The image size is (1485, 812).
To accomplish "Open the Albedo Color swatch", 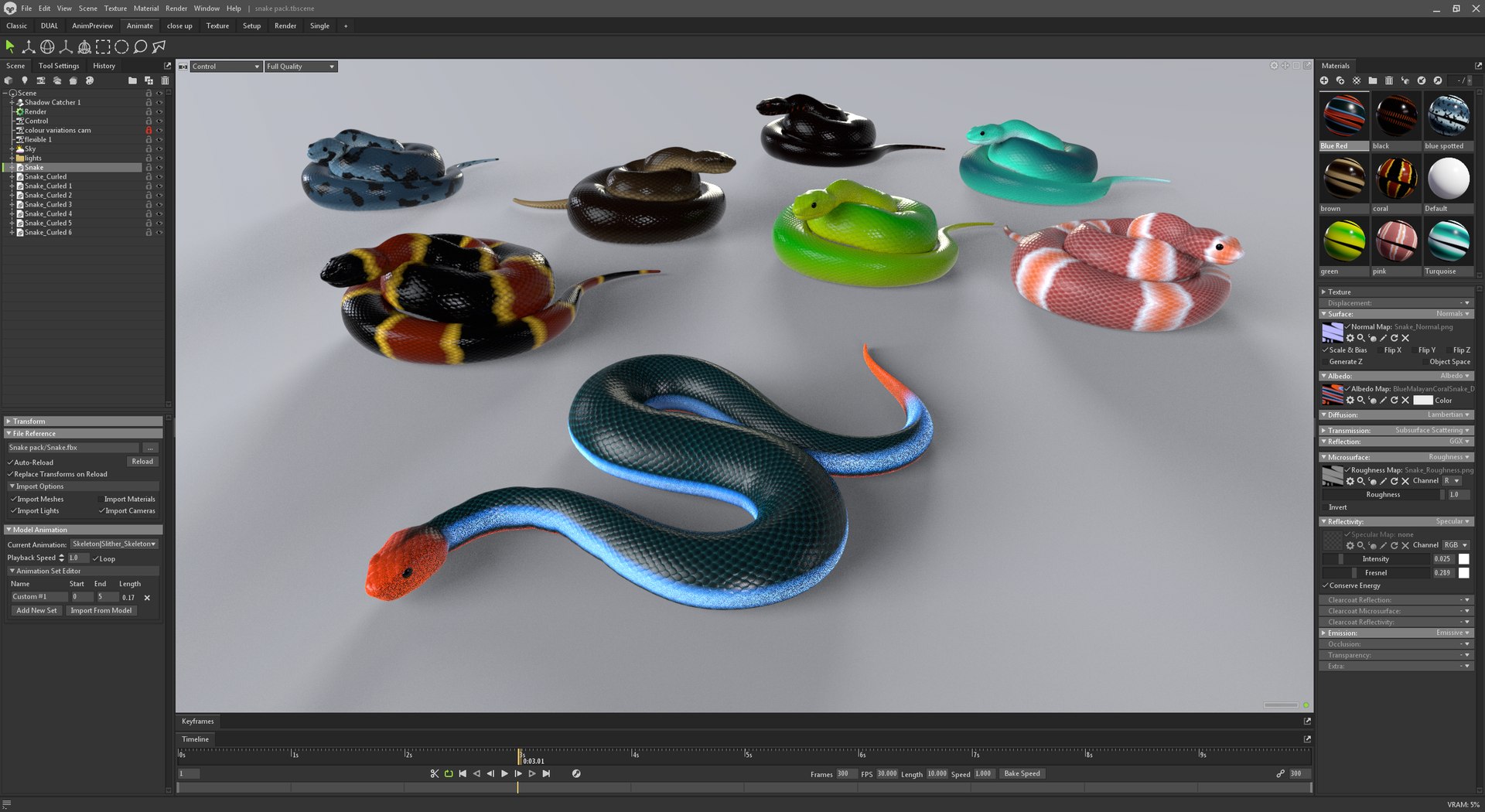I will click(1423, 401).
